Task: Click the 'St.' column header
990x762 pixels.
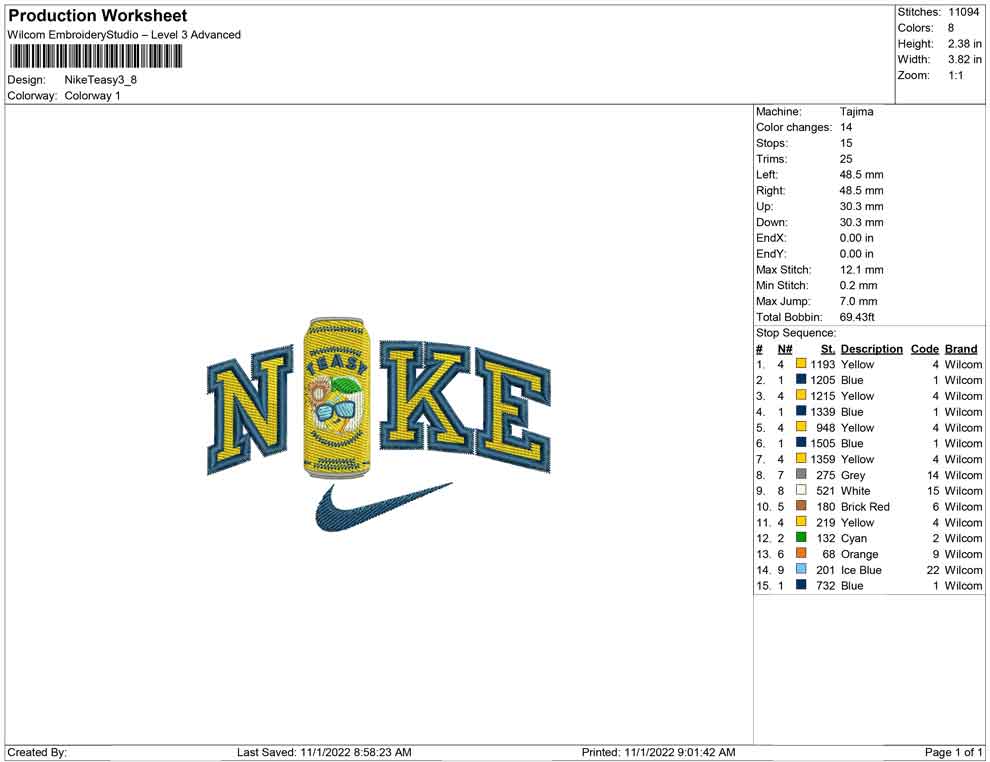Action: tap(828, 349)
